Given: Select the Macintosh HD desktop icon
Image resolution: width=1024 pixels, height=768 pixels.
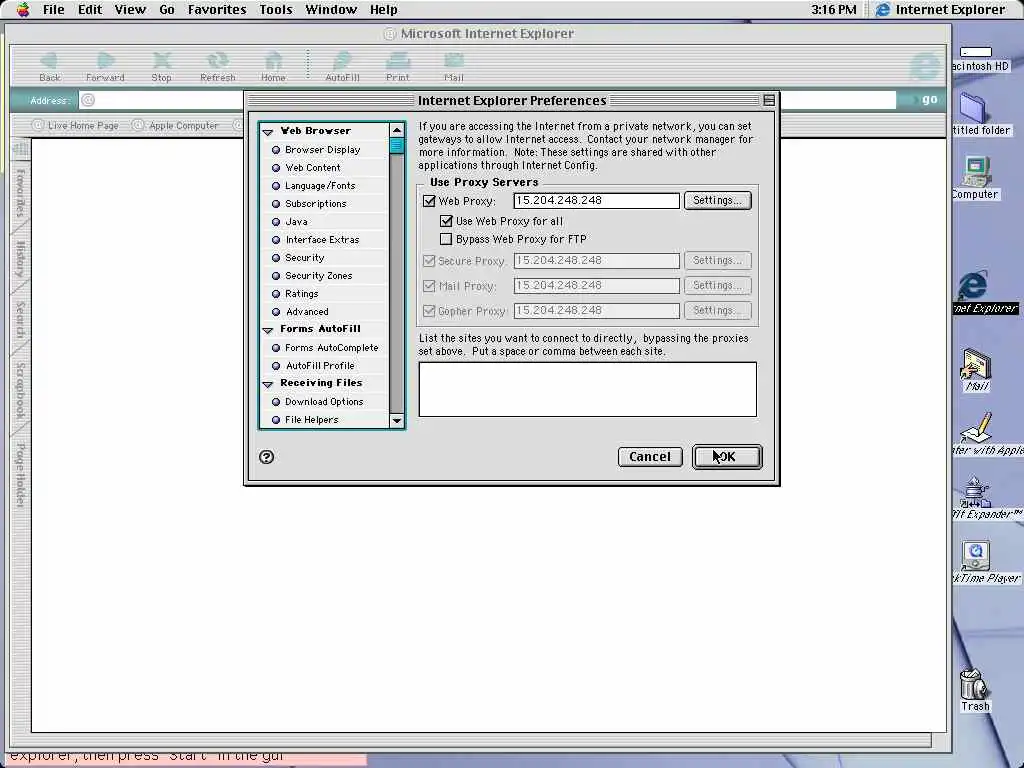Looking at the screenshot, I should point(976,52).
